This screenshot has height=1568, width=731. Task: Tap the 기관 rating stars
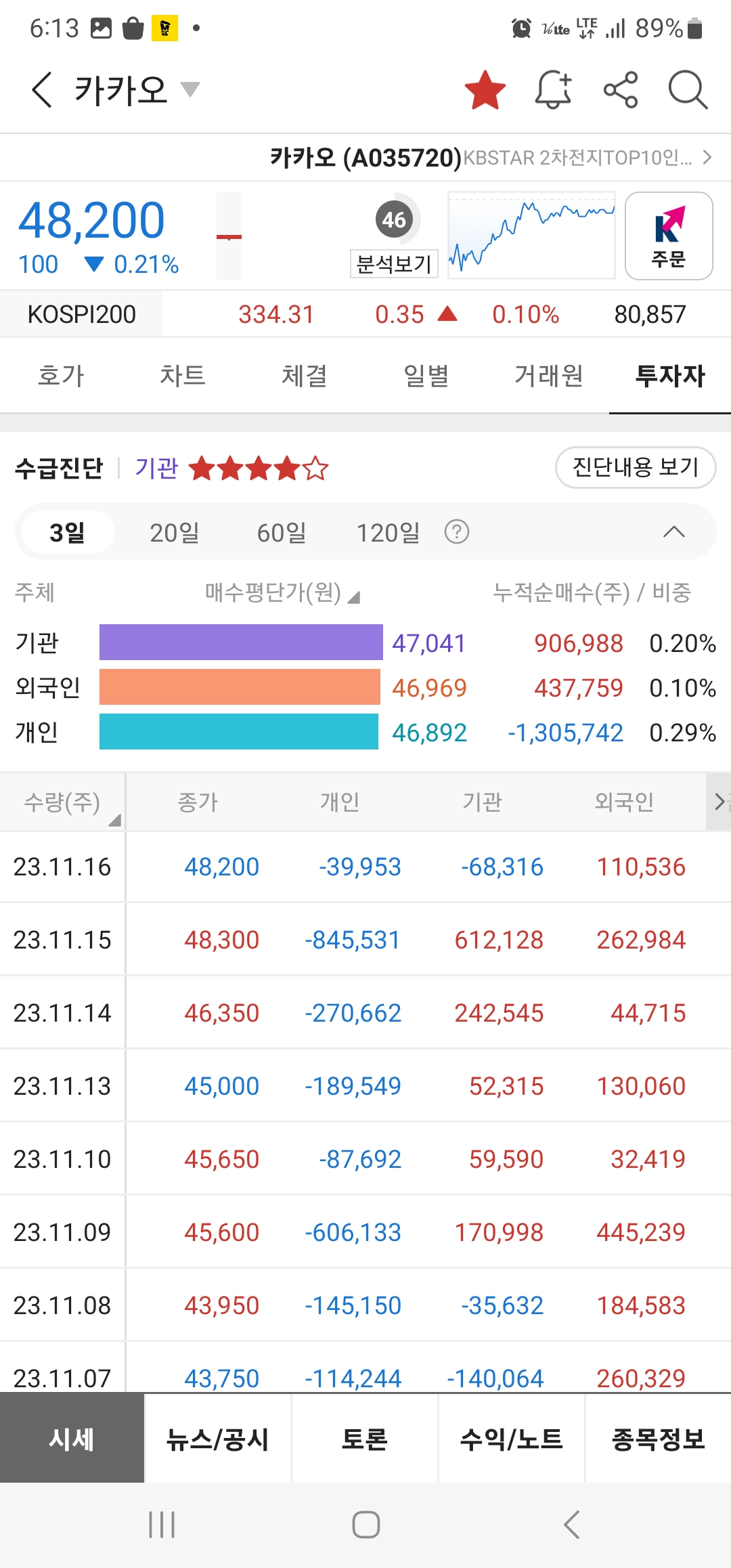[x=259, y=468]
